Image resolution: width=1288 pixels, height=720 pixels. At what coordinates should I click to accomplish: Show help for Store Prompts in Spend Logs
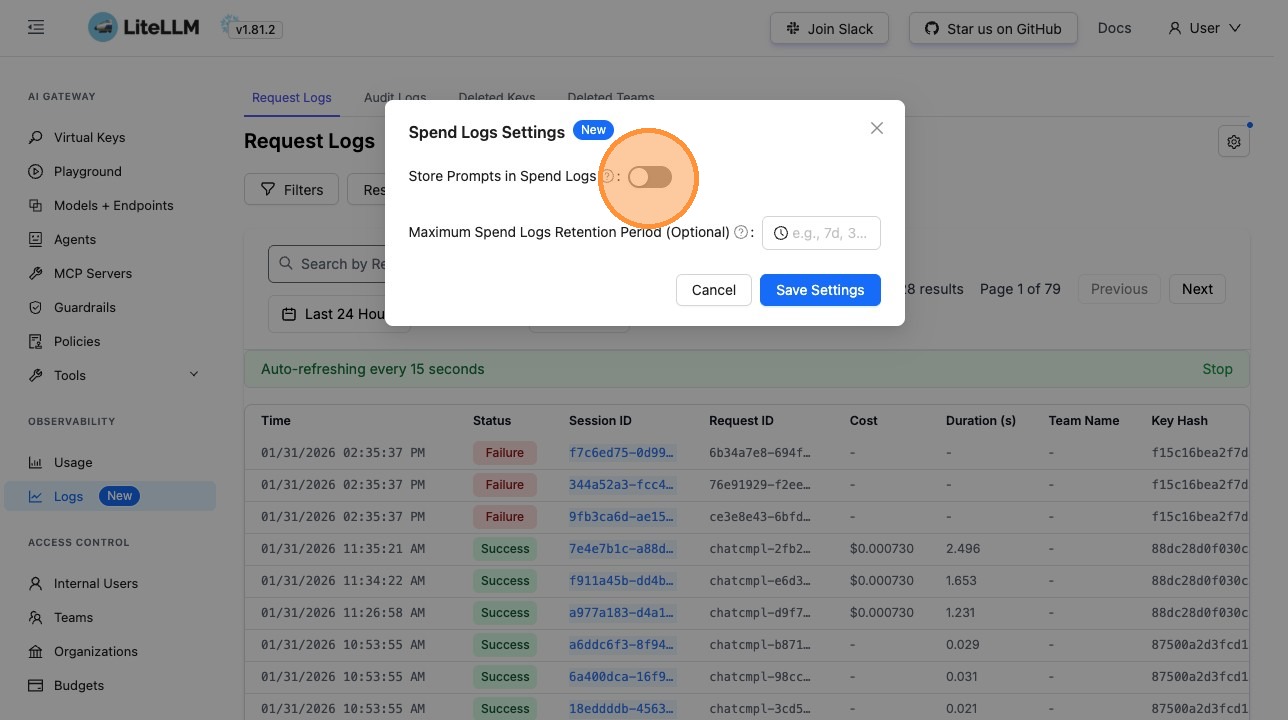pos(607,176)
